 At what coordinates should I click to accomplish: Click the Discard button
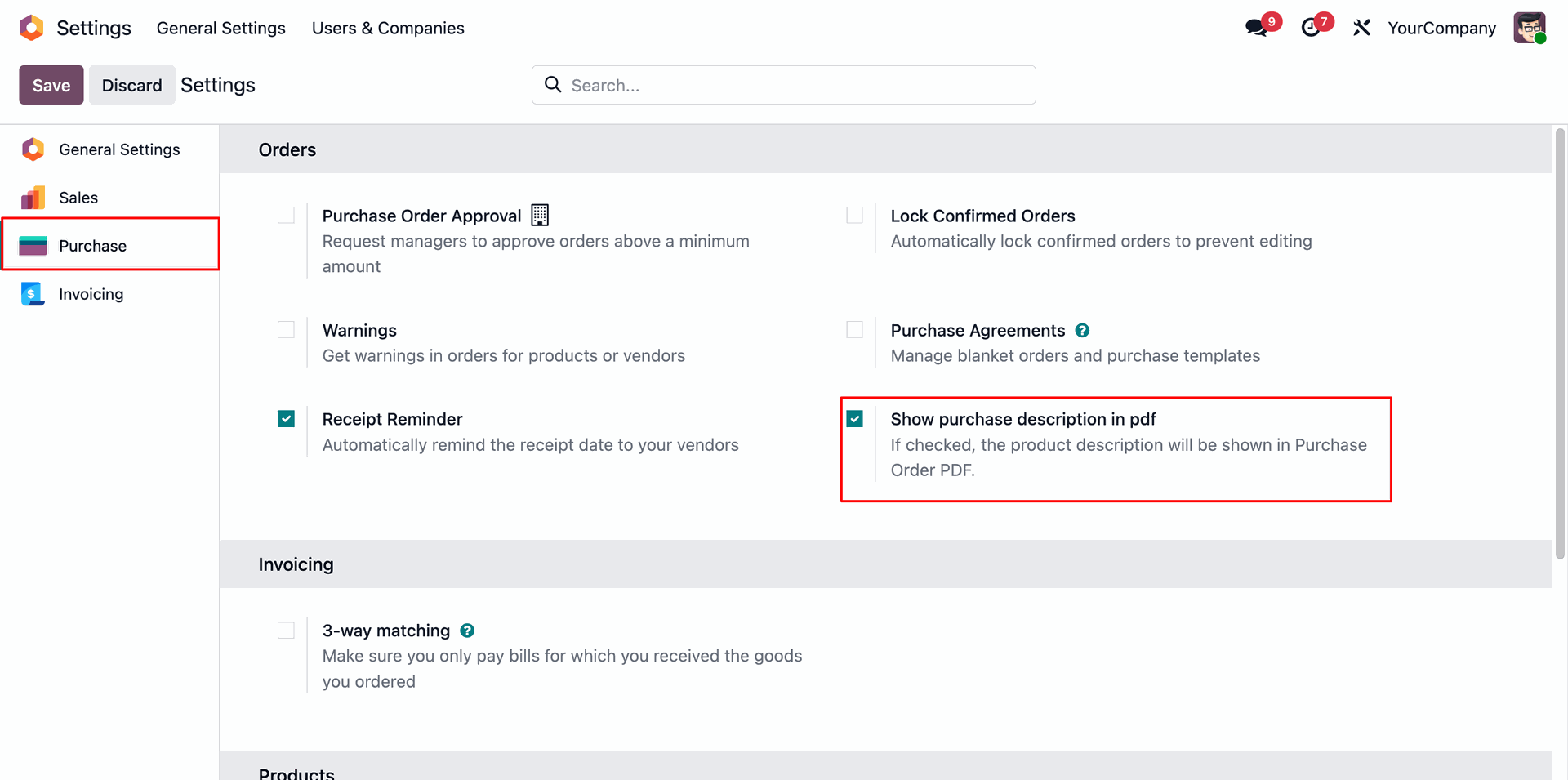131,85
